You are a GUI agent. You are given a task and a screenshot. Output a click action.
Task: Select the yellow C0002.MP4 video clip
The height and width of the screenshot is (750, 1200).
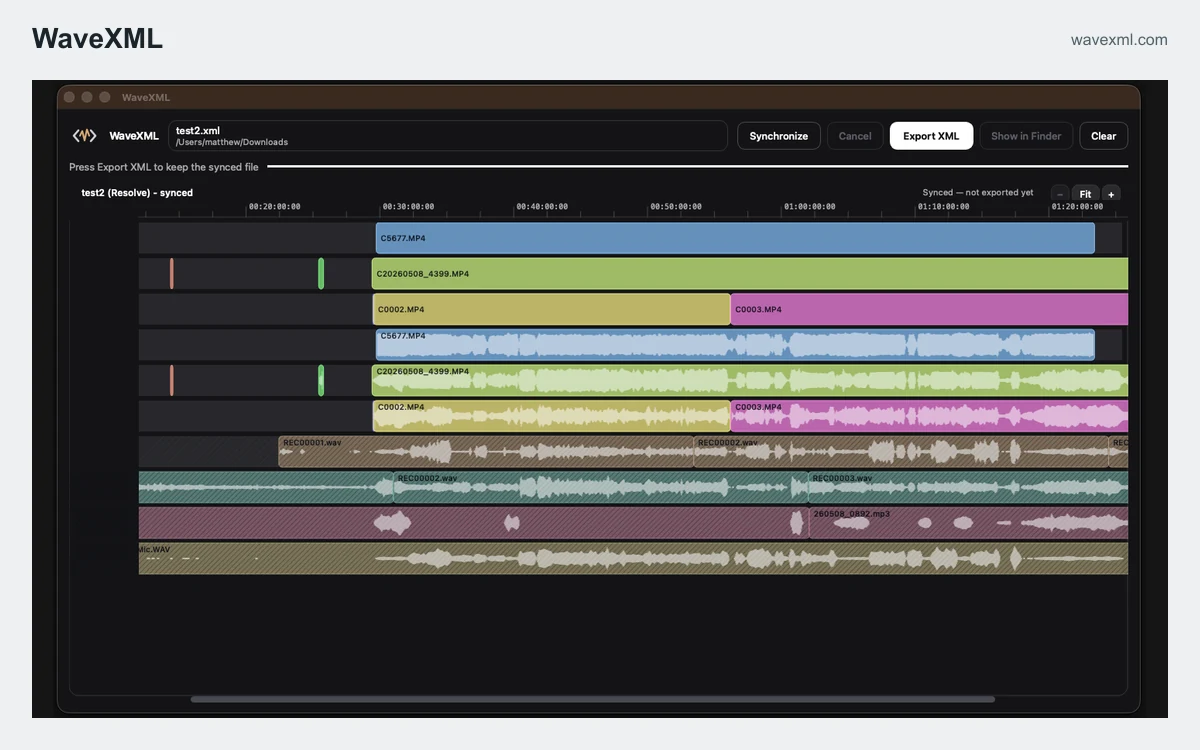click(x=552, y=309)
